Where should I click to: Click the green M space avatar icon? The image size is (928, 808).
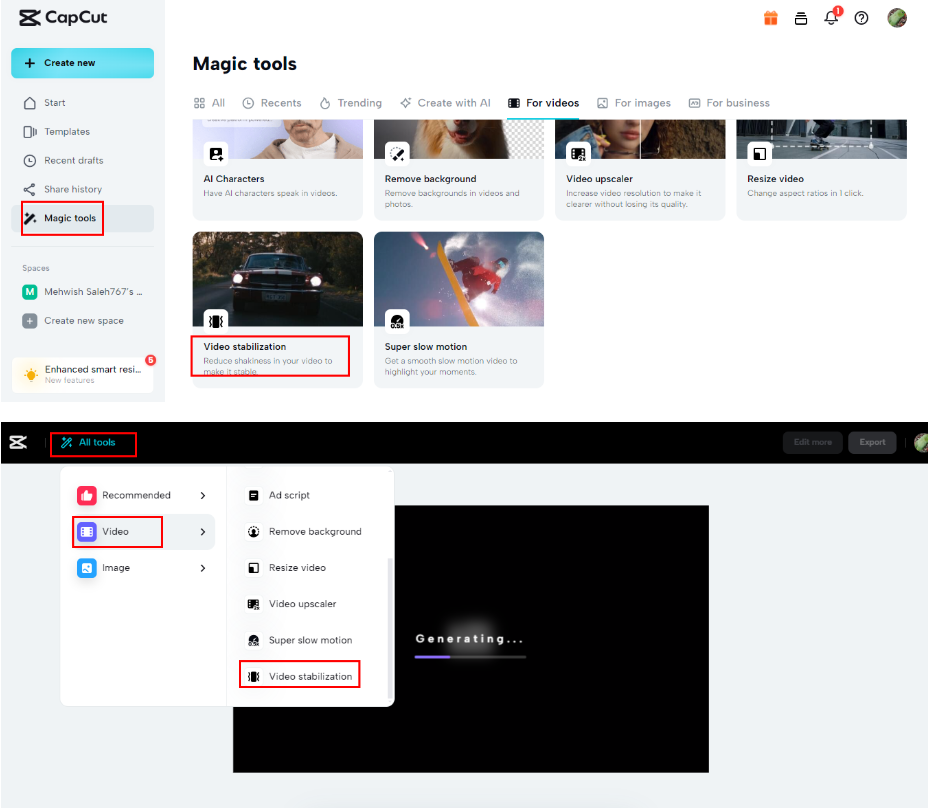click(x=30, y=292)
